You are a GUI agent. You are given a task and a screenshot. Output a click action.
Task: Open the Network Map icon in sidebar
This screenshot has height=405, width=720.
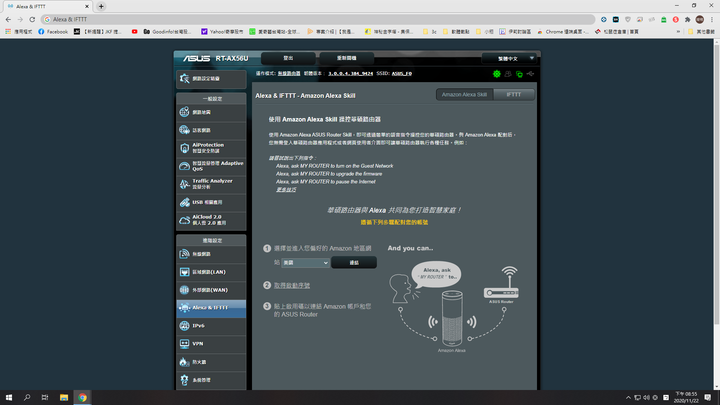pyautogui.click(x=185, y=112)
